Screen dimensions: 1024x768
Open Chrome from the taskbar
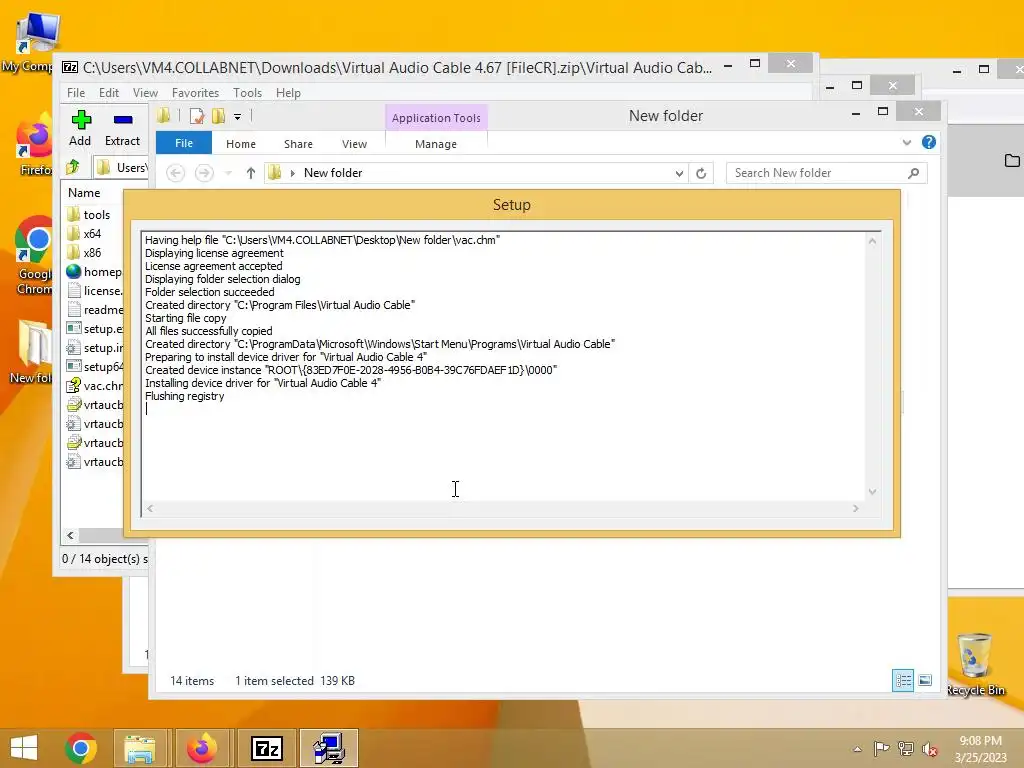pyautogui.click(x=81, y=748)
